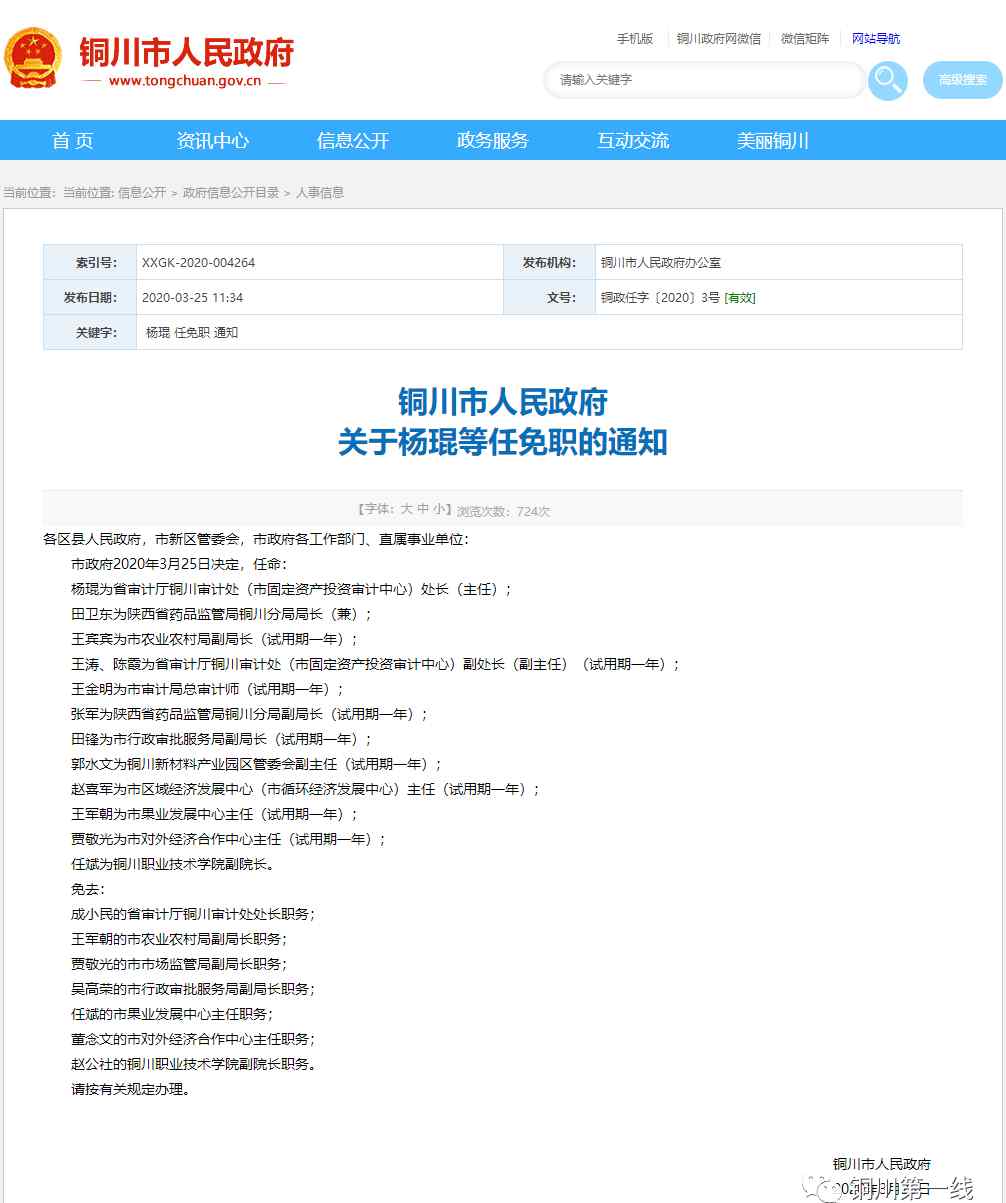The image size is (1006, 1203).
Task: Click the 高级搜索 button
Action: (x=962, y=80)
